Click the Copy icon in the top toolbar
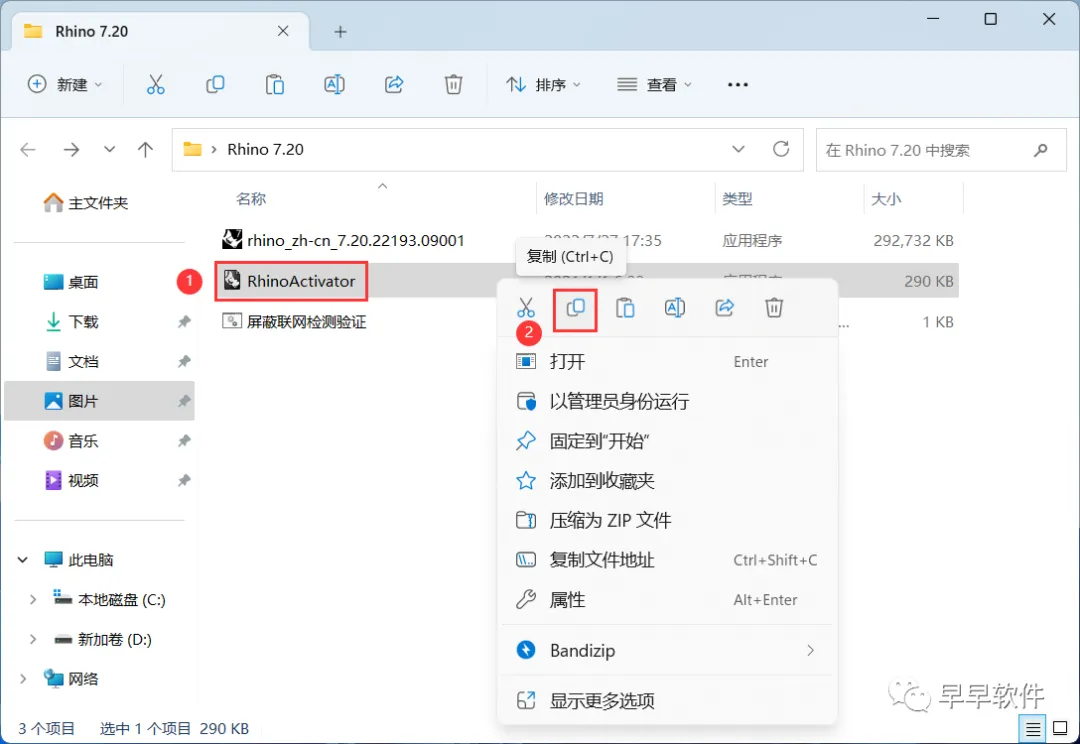 pos(215,85)
